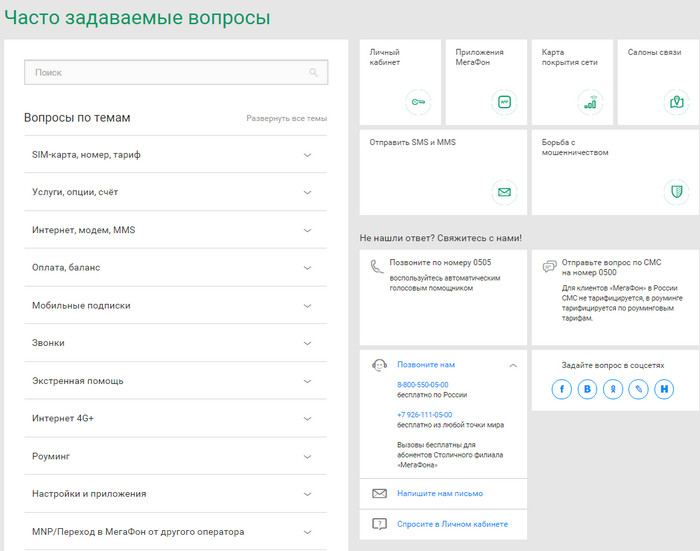Click Спросите в Личном кабинете link
Viewport: 700px width, 551px height.
click(x=452, y=524)
